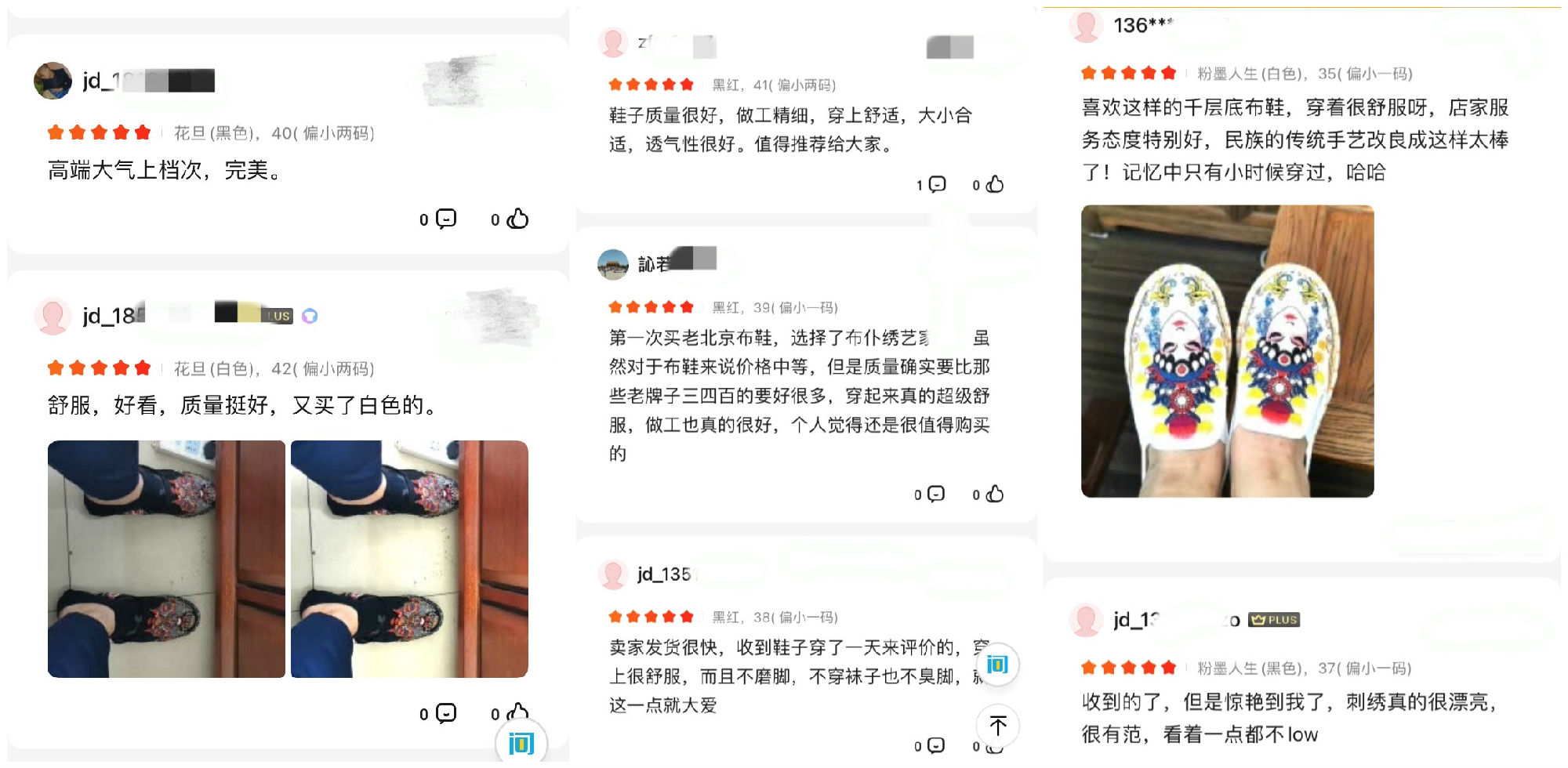The height and width of the screenshot is (768, 1568).
Task: Open the first black shoe photo thumbnail
Action: coord(166,559)
